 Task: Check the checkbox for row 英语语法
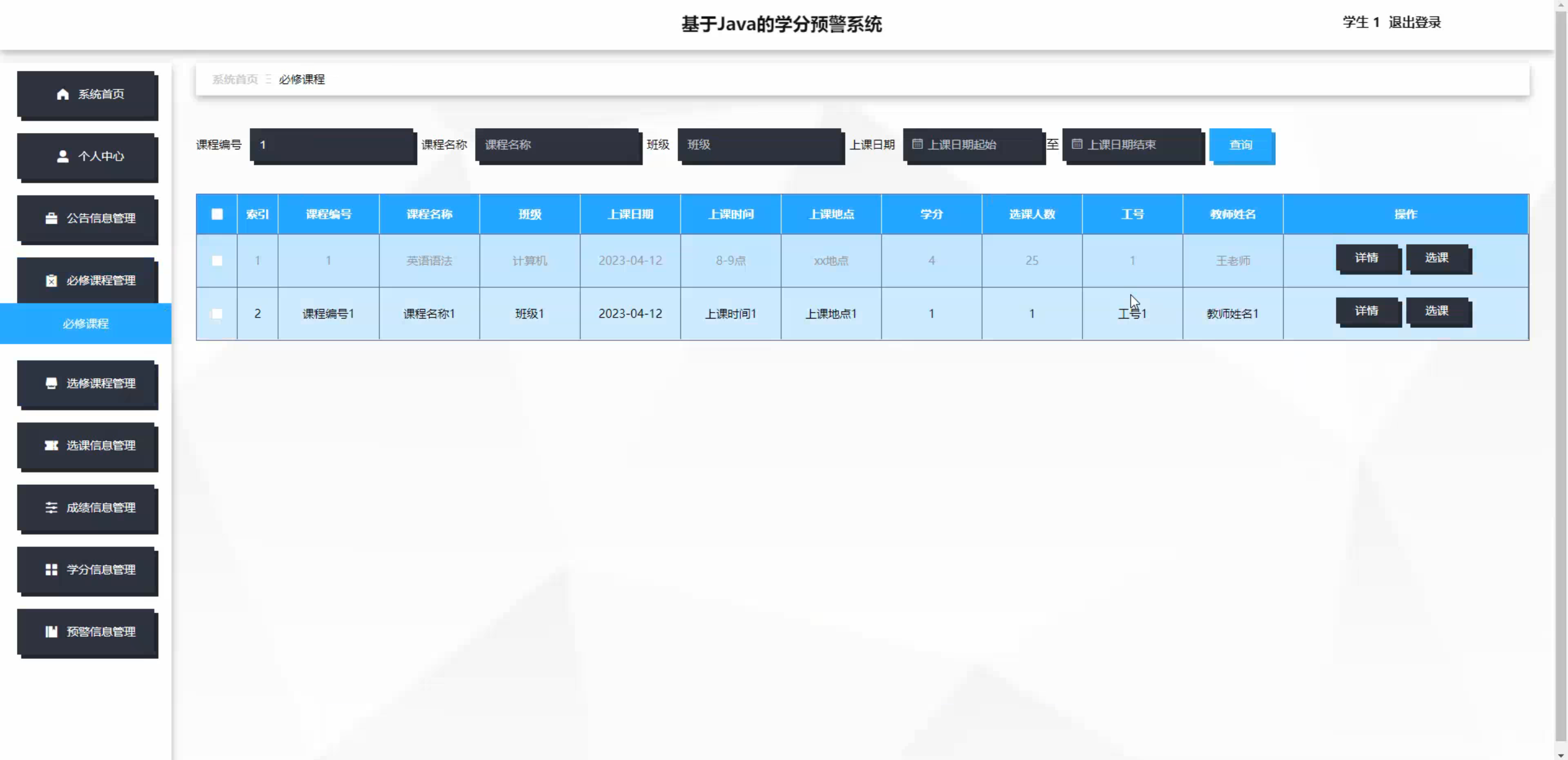tap(217, 260)
